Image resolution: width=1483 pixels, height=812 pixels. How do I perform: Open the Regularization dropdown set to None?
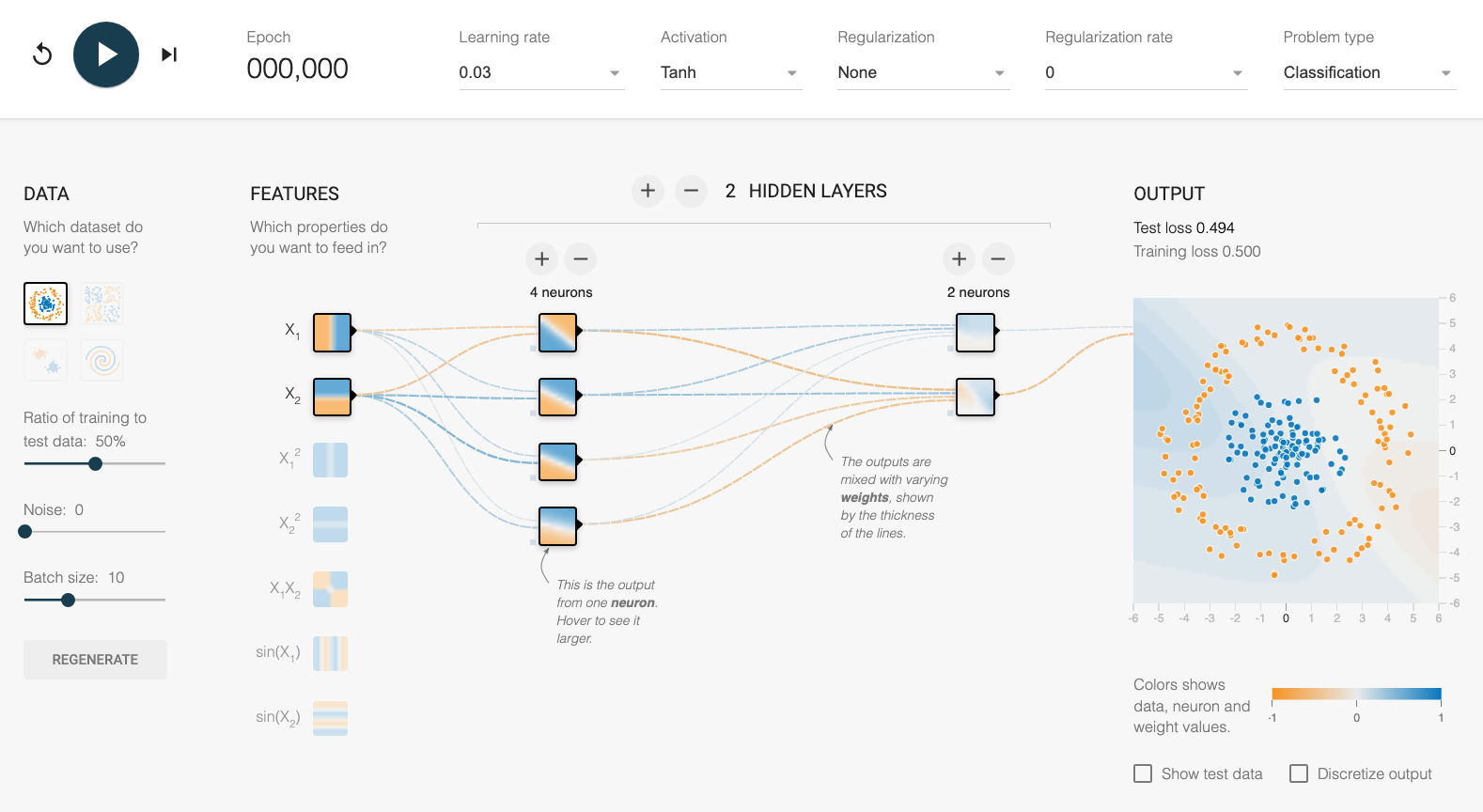(923, 72)
